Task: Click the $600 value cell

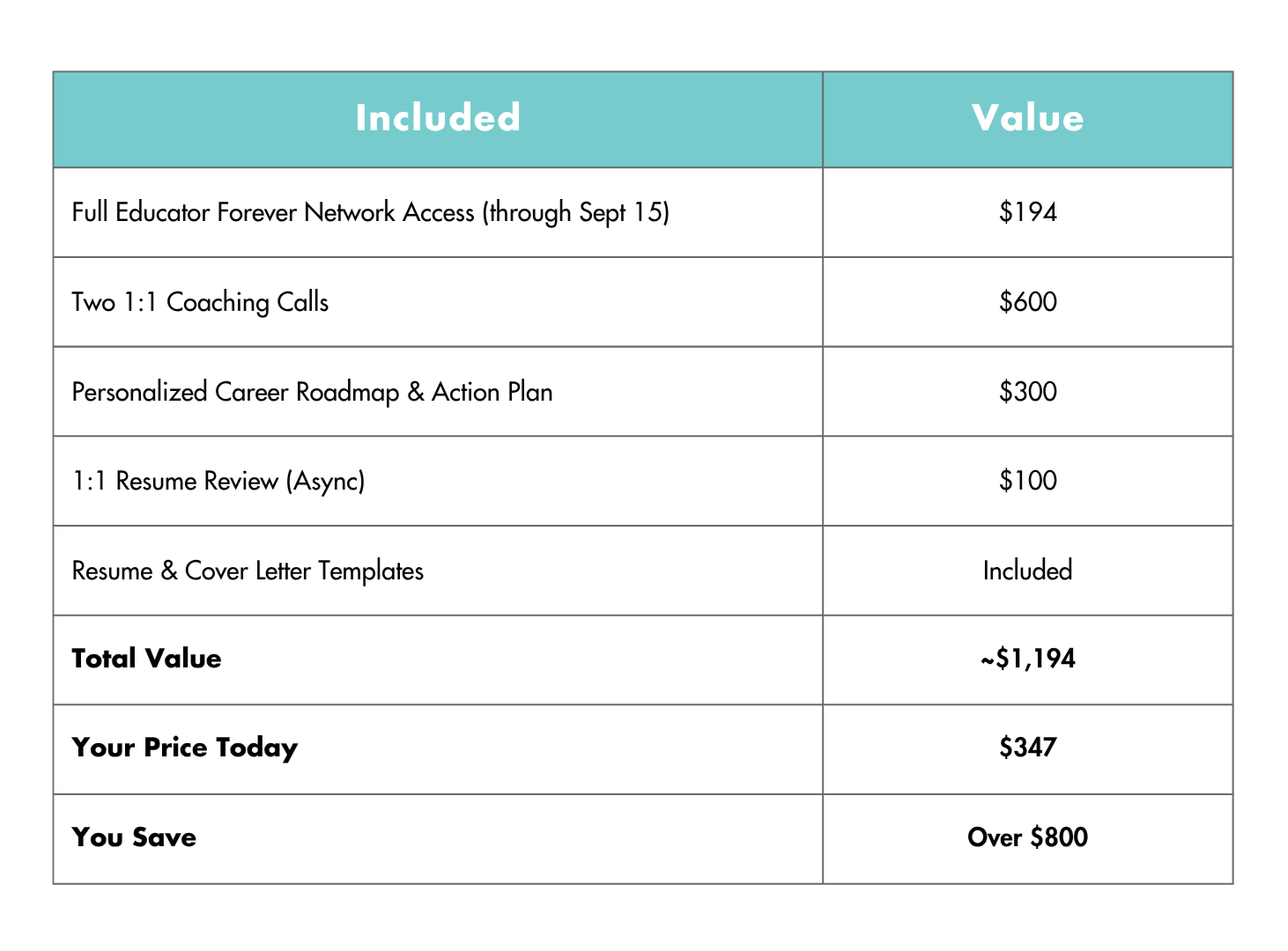Action: [1027, 302]
